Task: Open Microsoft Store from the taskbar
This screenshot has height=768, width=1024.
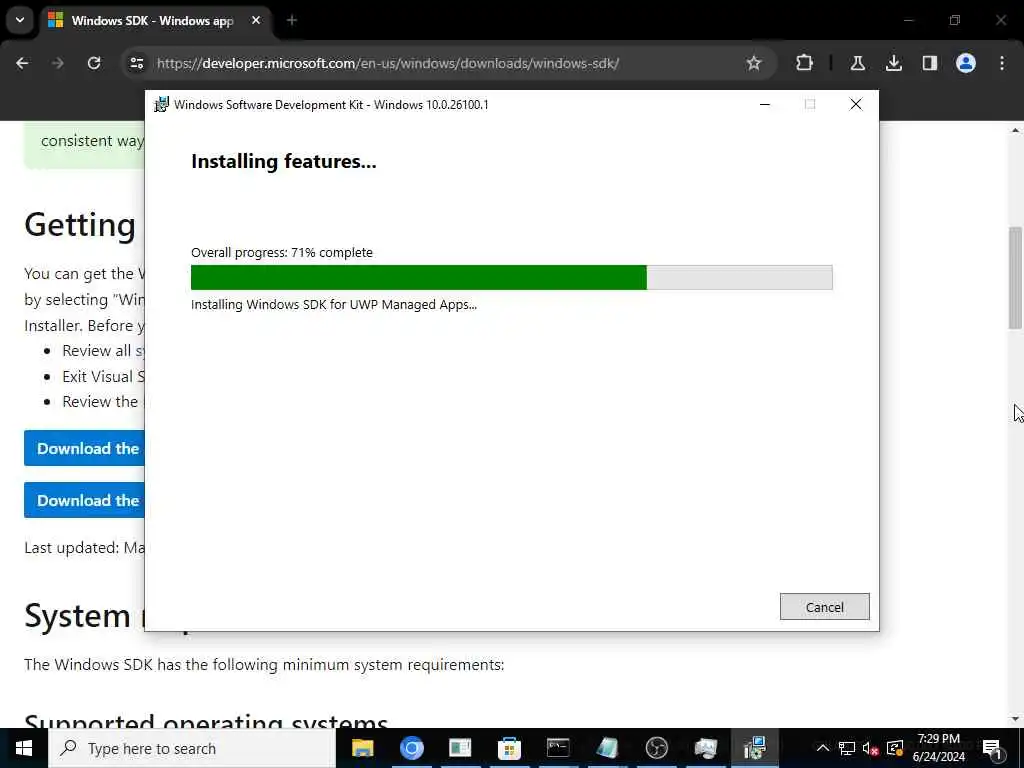Action: click(509, 748)
